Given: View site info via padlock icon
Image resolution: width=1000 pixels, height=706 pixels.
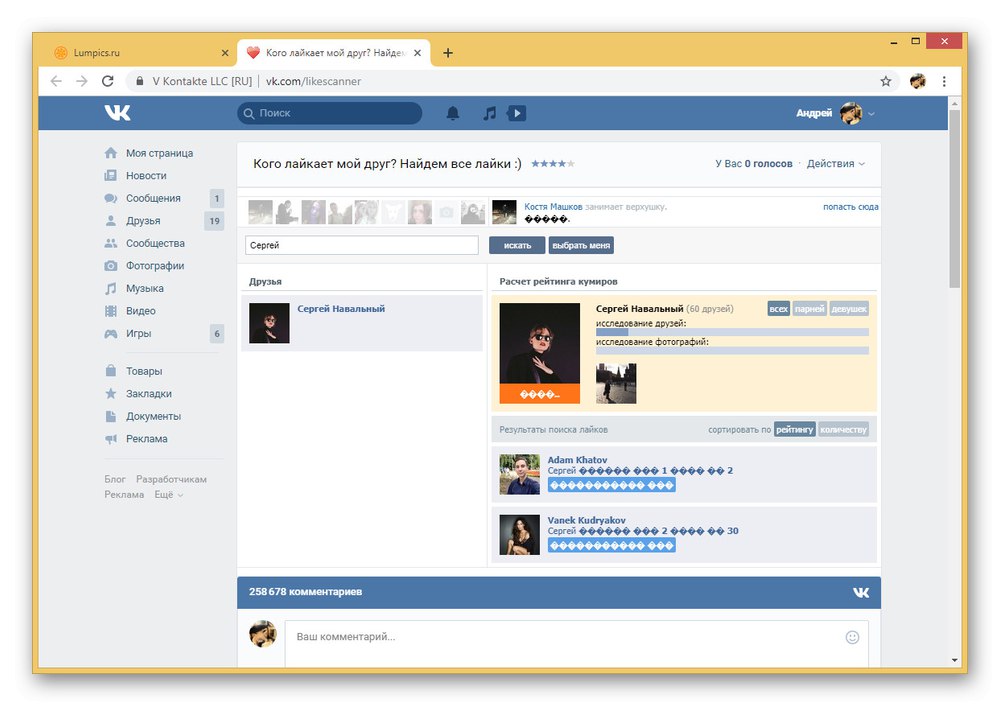Looking at the screenshot, I should pos(139,81).
